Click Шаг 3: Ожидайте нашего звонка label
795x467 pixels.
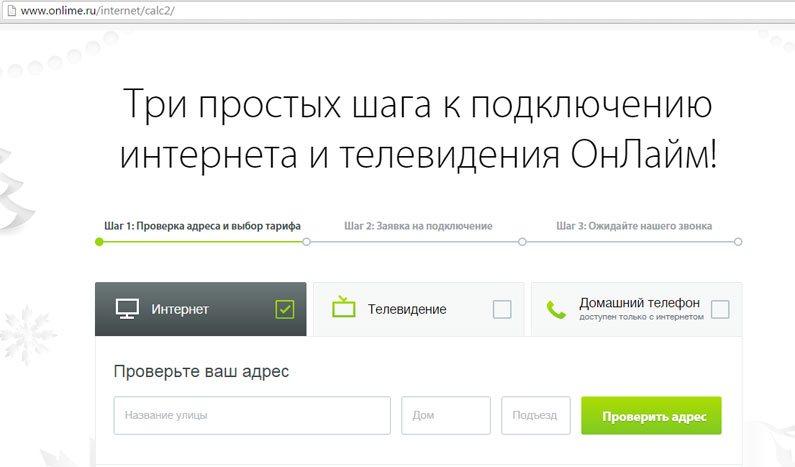(x=634, y=226)
